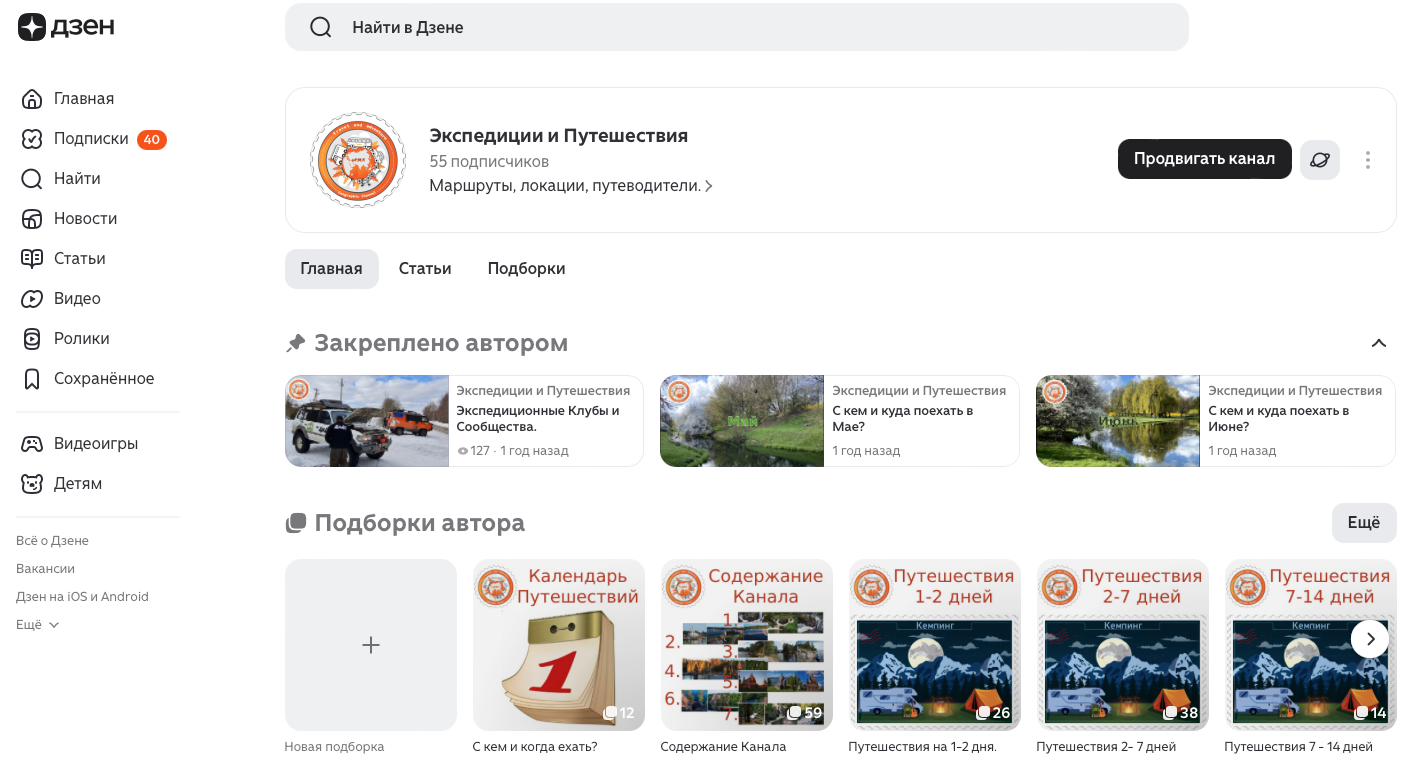Click the Путешествия 2- 7 дней caption

1106,746
